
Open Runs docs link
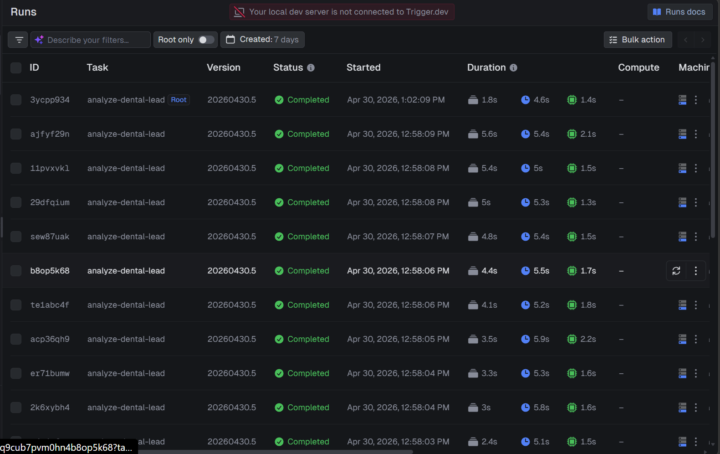tap(679, 12)
